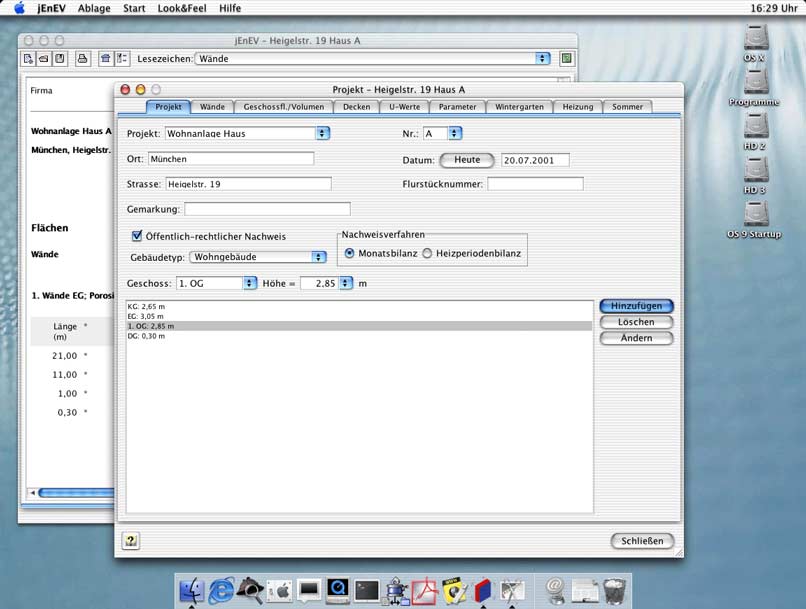The image size is (806, 609).
Task: Click the house project toolbar icon
Action: [106, 59]
